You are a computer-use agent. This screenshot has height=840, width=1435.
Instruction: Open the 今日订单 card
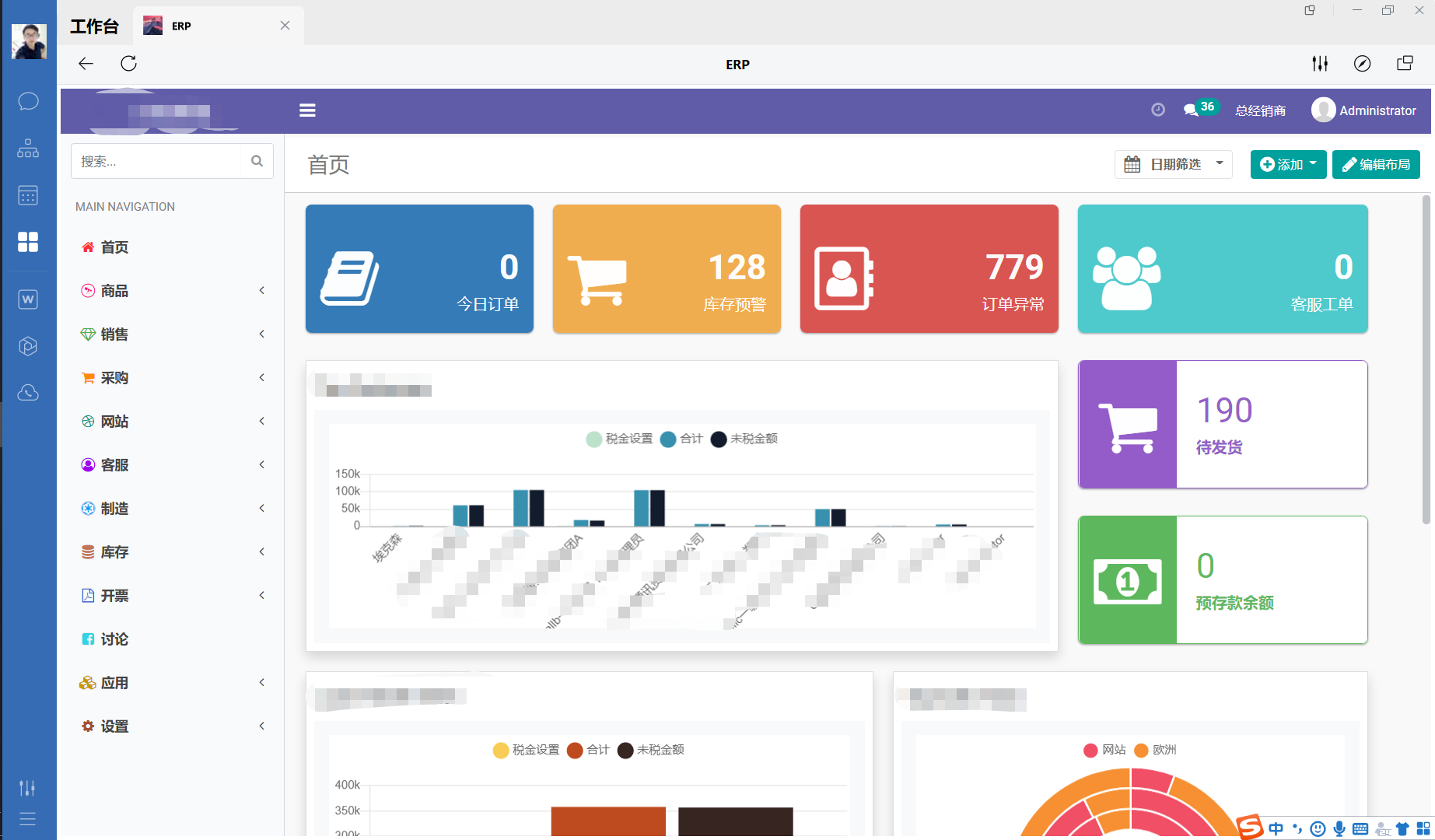(419, 269)
